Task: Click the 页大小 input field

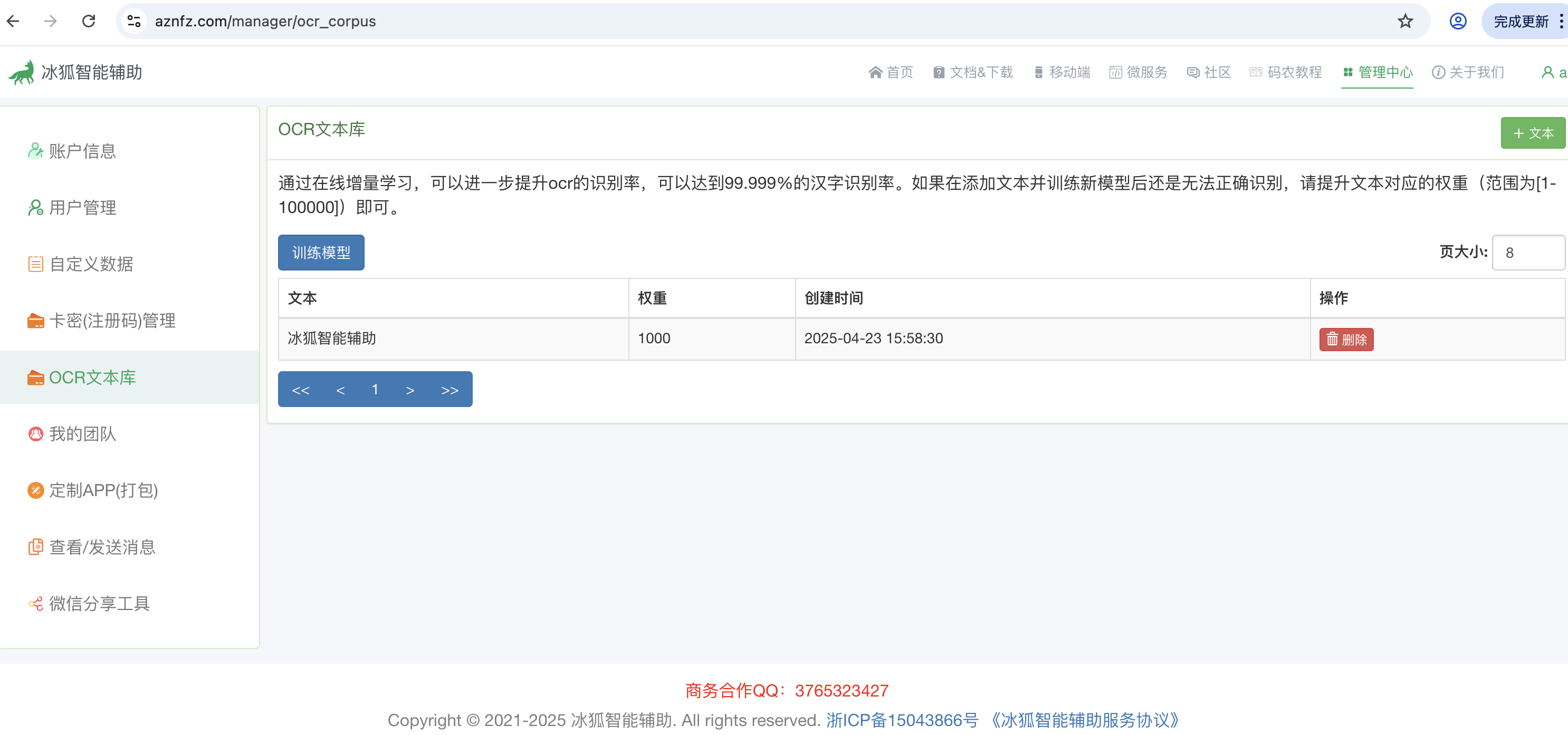Action: tap(1527, 253)
